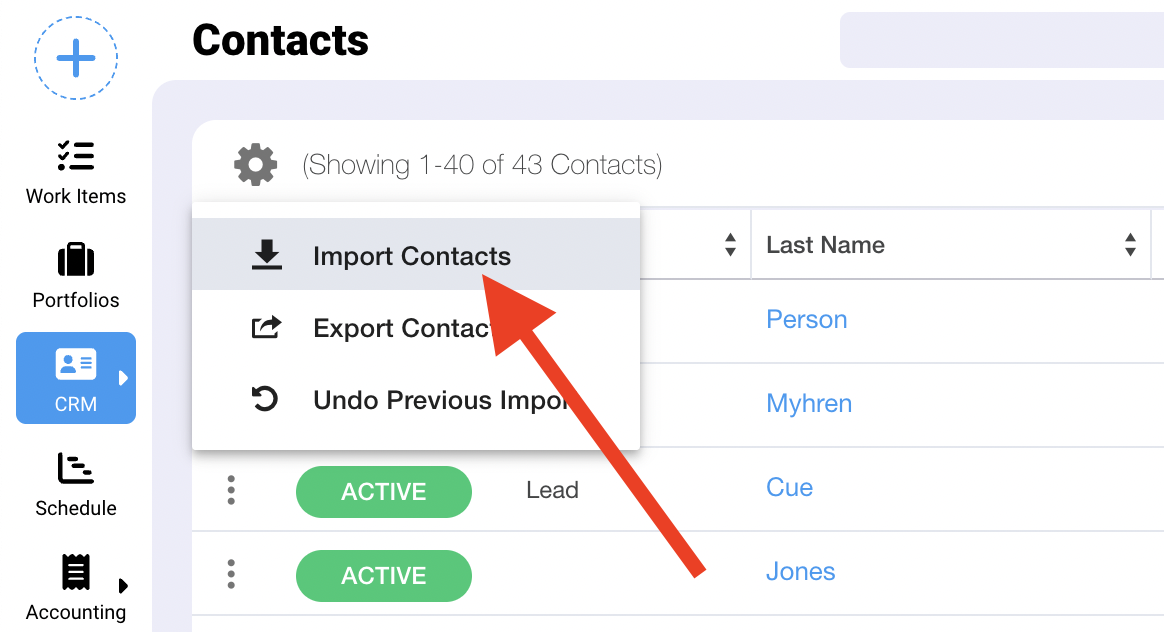Click the gear settings icon
The width and height of the screenshot is (1164, 632).
click(x=255, y=164)
